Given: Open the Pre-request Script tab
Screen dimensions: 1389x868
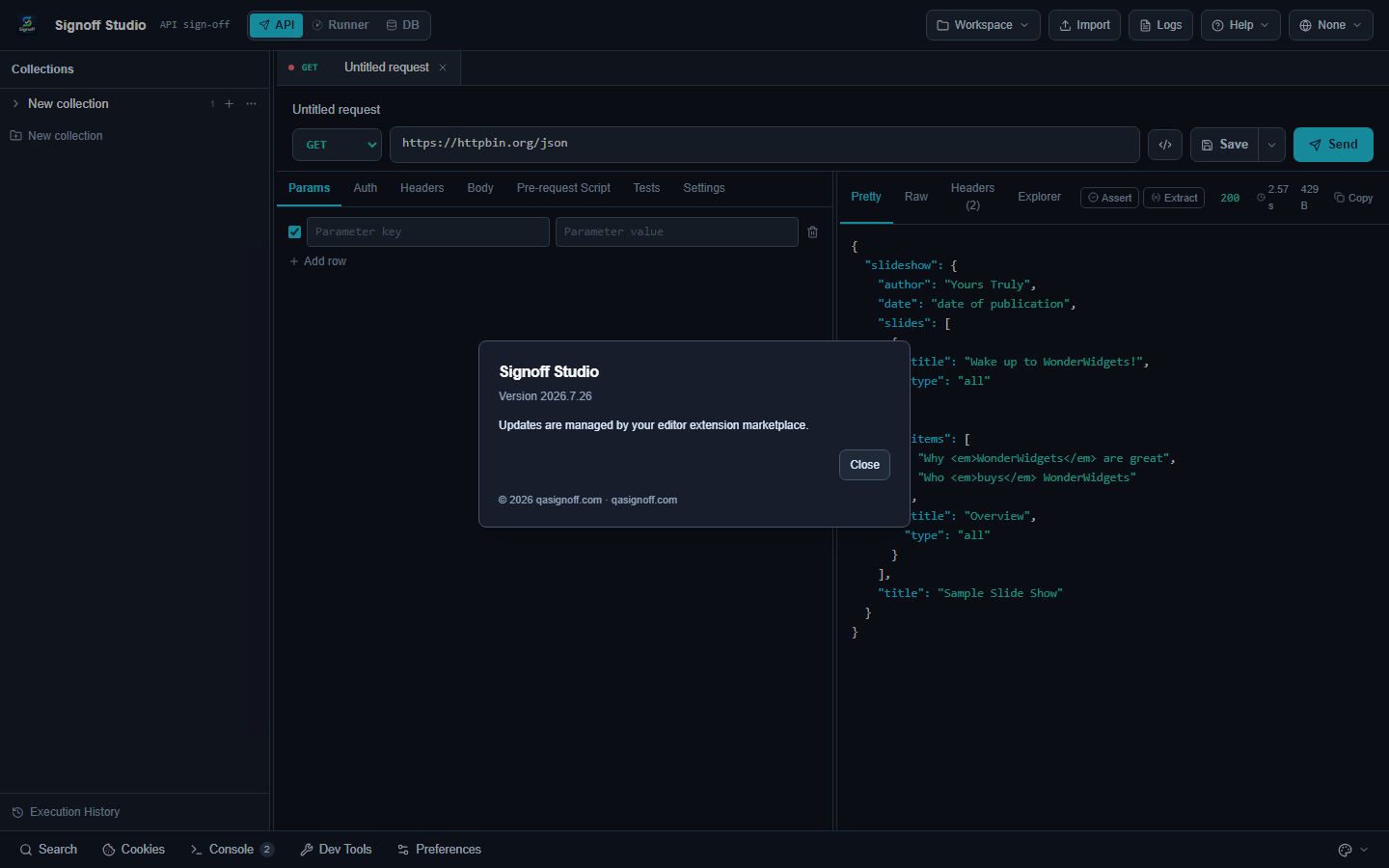Looking at the screenshot, I should click(x=563, y=188).
